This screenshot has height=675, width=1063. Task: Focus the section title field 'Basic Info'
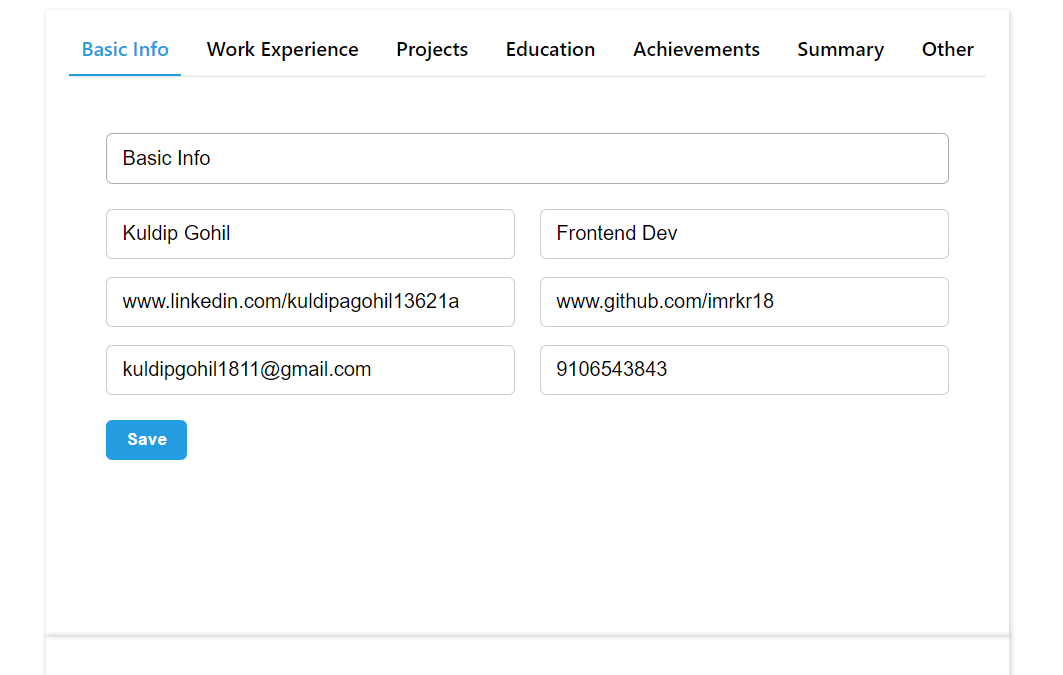coord(527,159)
